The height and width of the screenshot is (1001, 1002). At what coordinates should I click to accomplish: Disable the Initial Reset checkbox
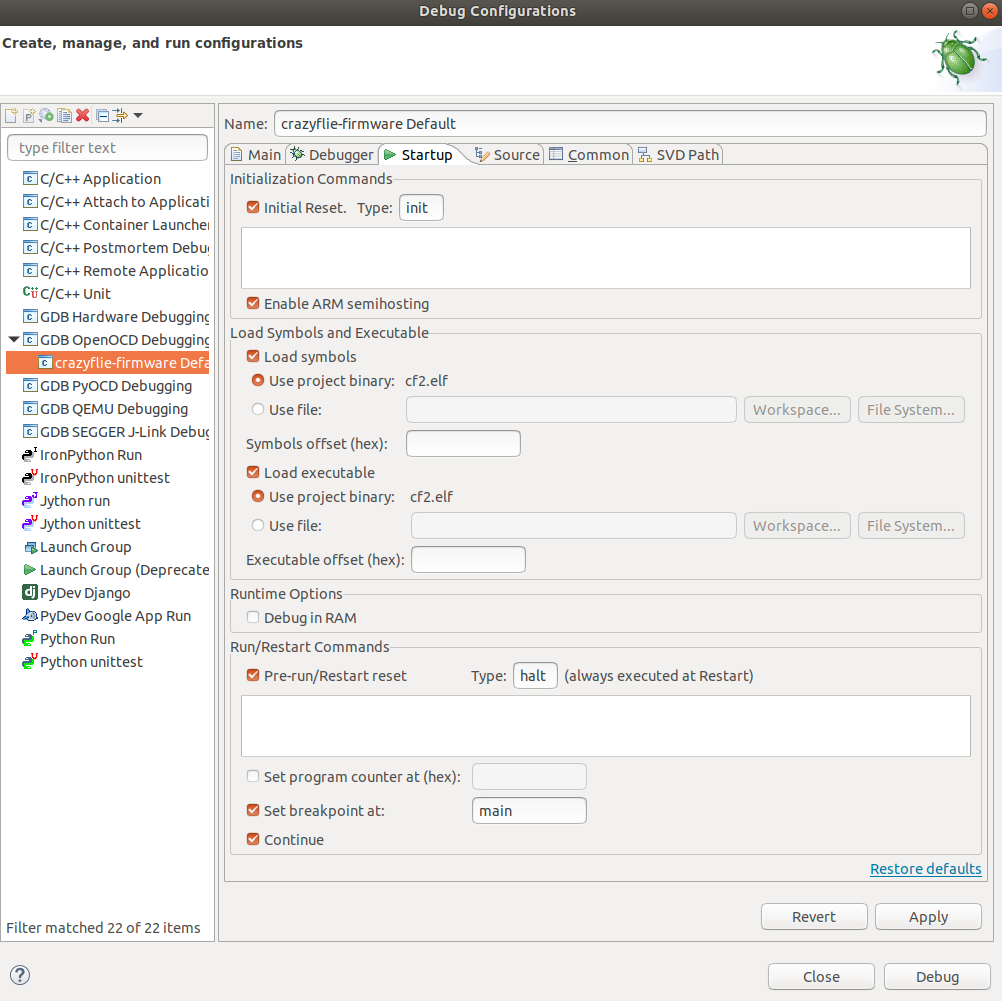pos(253,208)
